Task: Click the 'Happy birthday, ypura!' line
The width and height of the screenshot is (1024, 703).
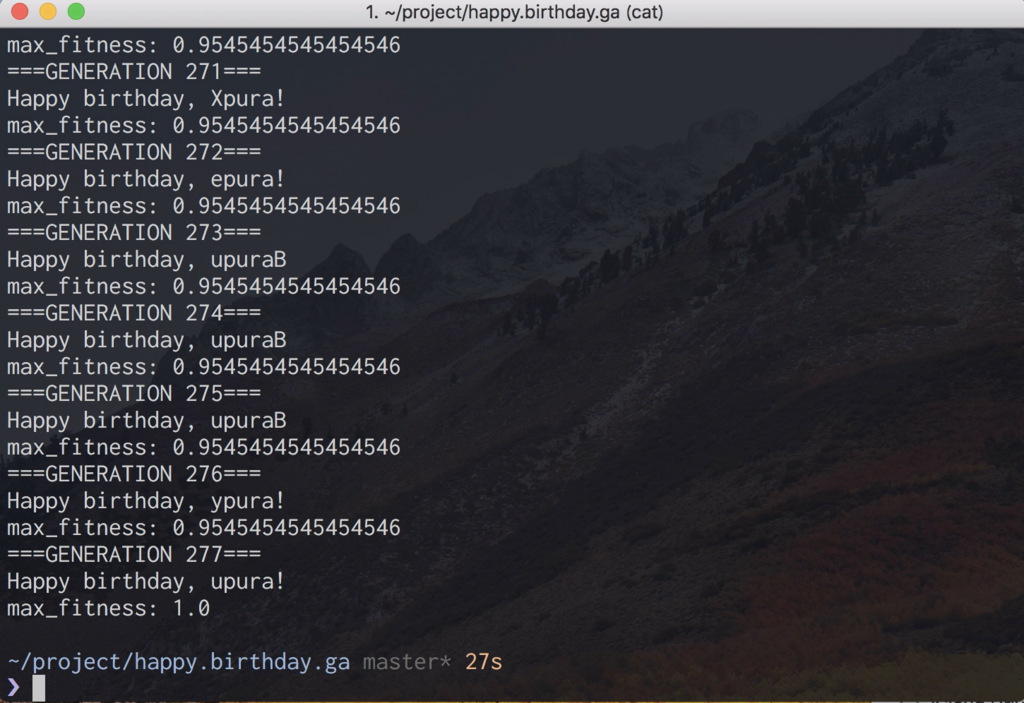Action: [x=146, y=501]
